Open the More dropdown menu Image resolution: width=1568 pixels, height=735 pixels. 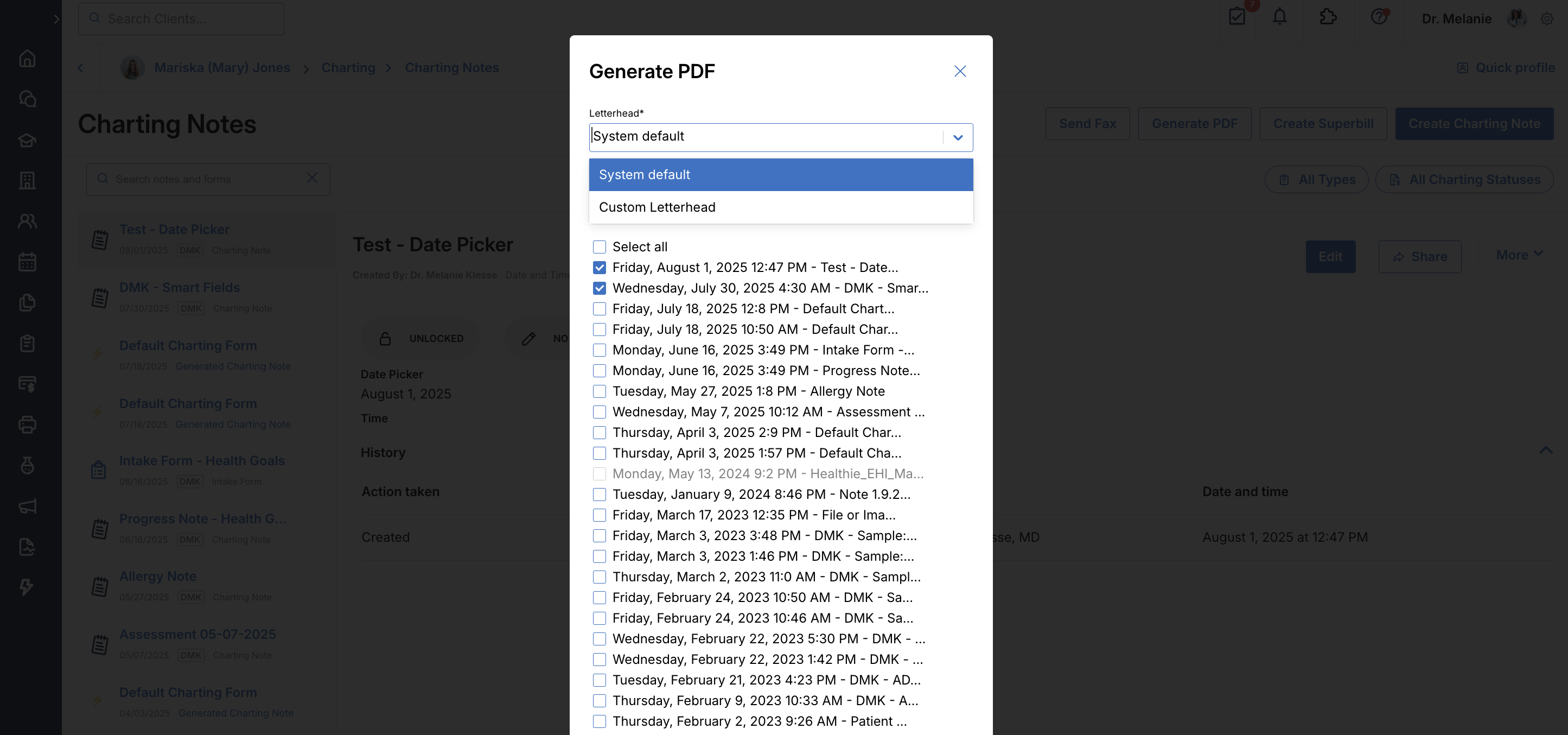(1519, 255)
